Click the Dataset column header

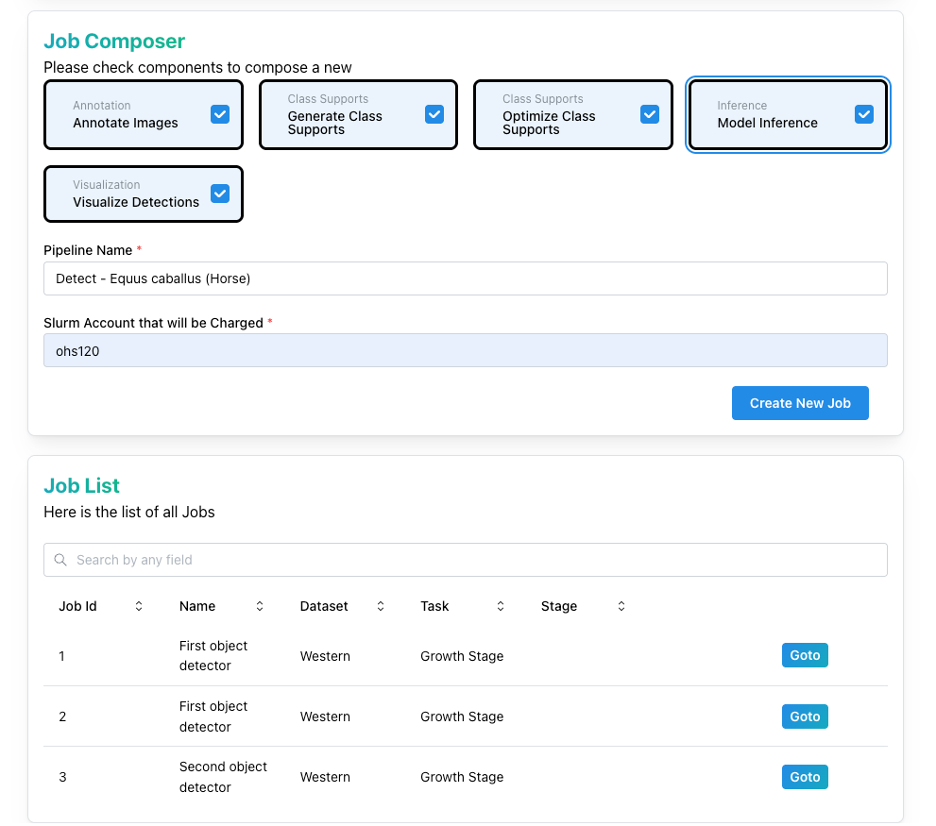click(324, 606)
